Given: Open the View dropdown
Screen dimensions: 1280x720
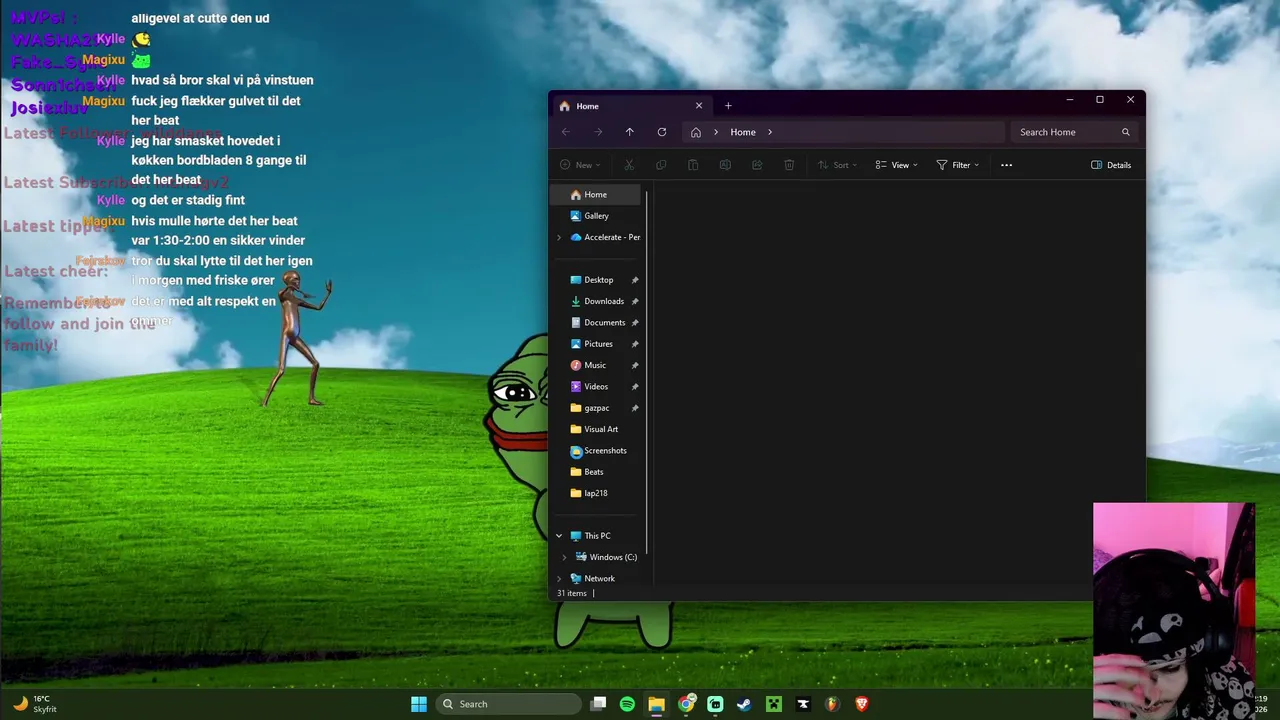Looking at the screenshot, I should coord(896,165).
